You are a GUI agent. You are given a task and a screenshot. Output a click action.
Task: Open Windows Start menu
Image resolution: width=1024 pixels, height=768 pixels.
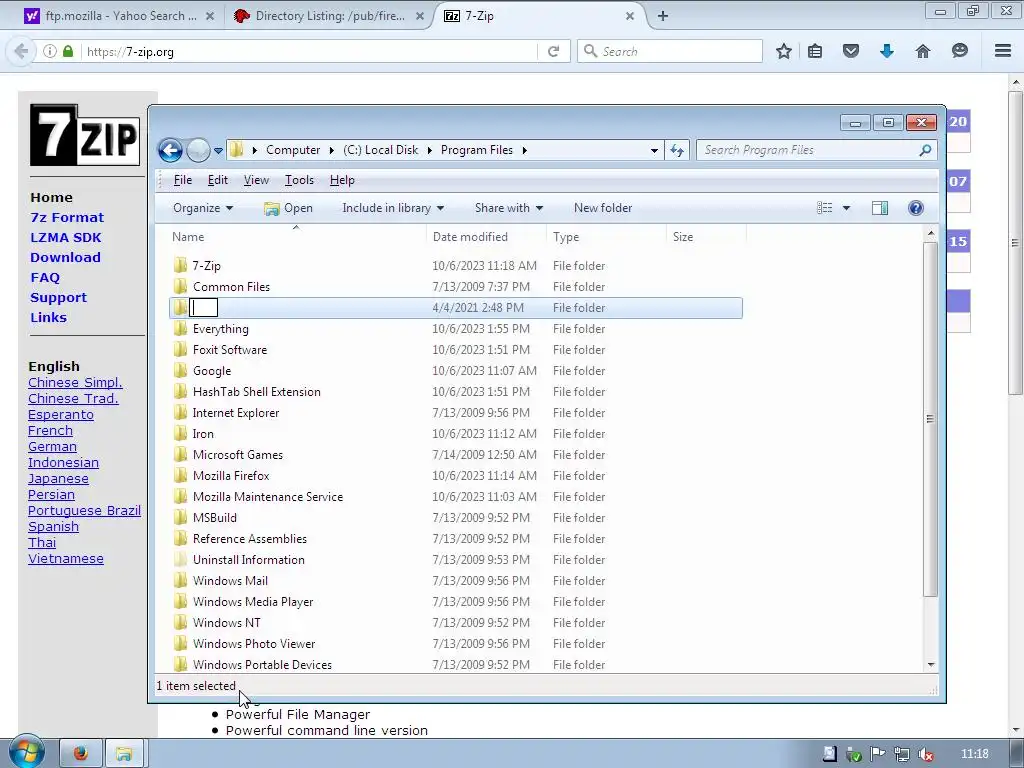click(x=27, y=752)
